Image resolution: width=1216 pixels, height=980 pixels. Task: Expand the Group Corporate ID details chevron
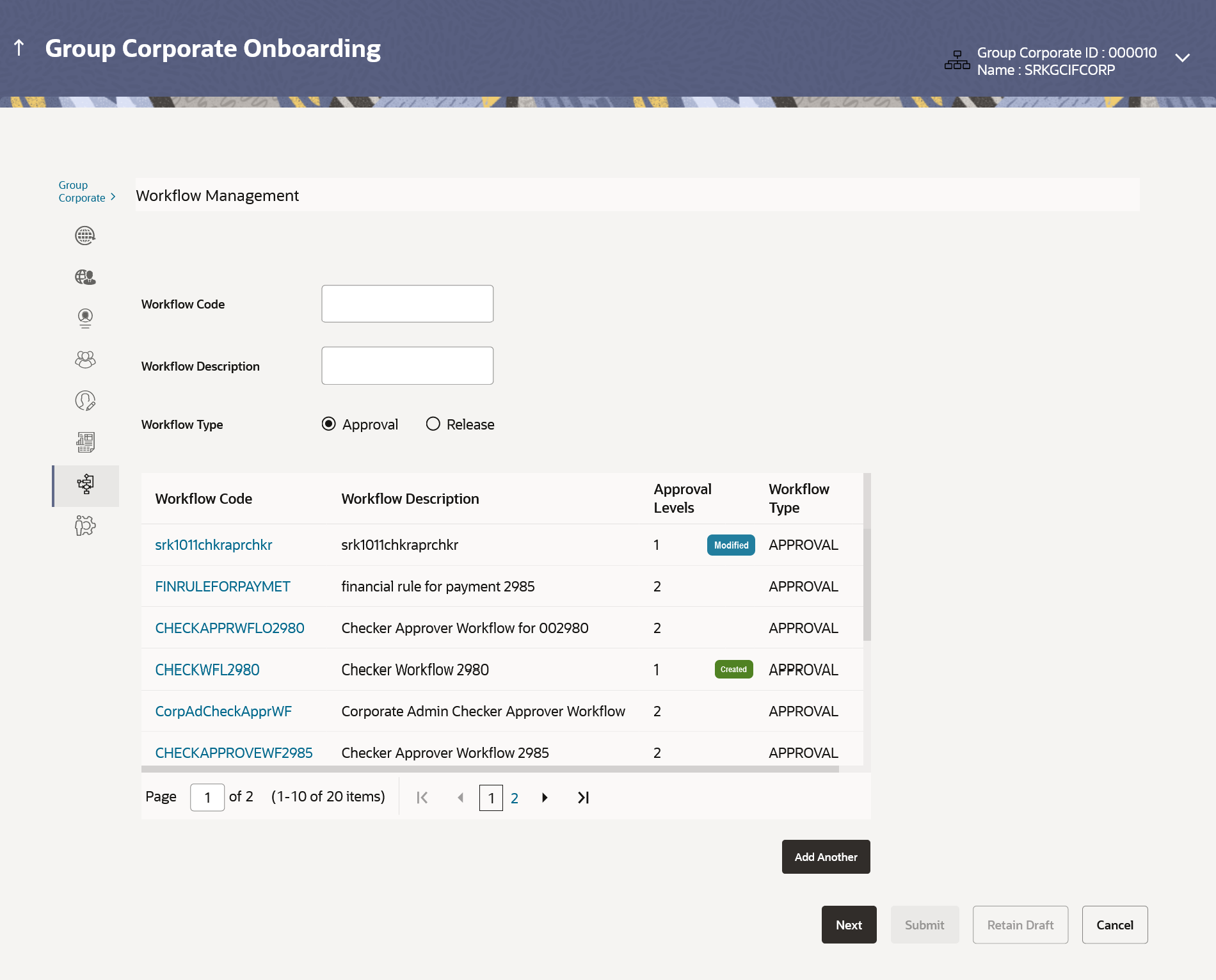1182,58
